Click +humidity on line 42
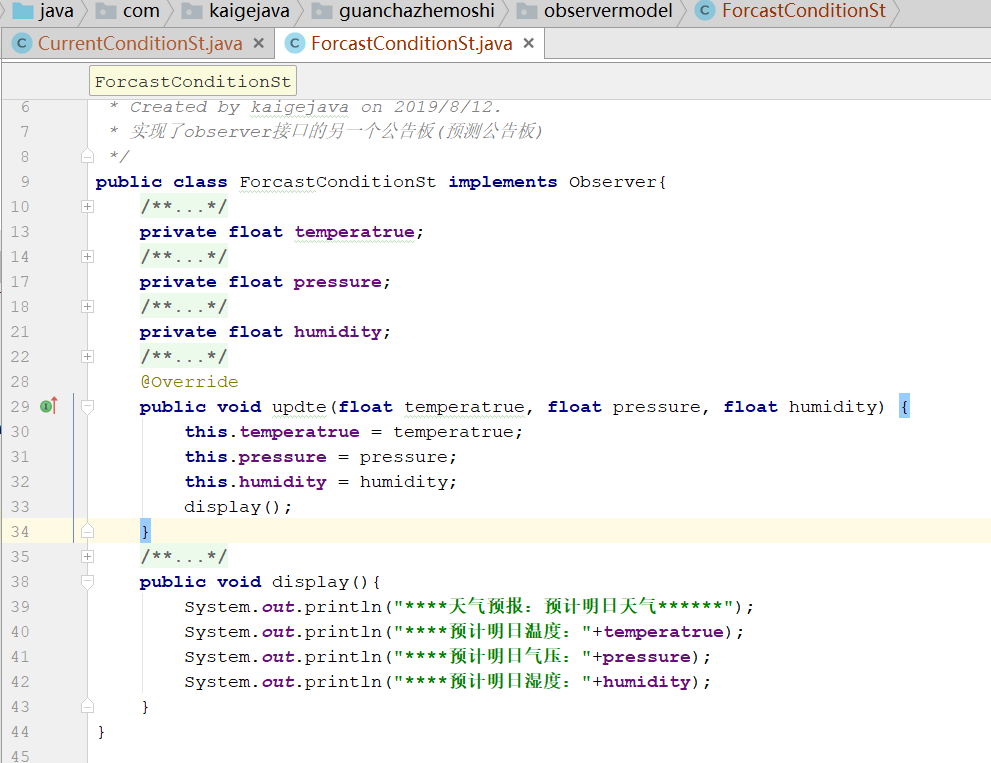The width and height of the screenshot is (991, 763). coord(641,681)
